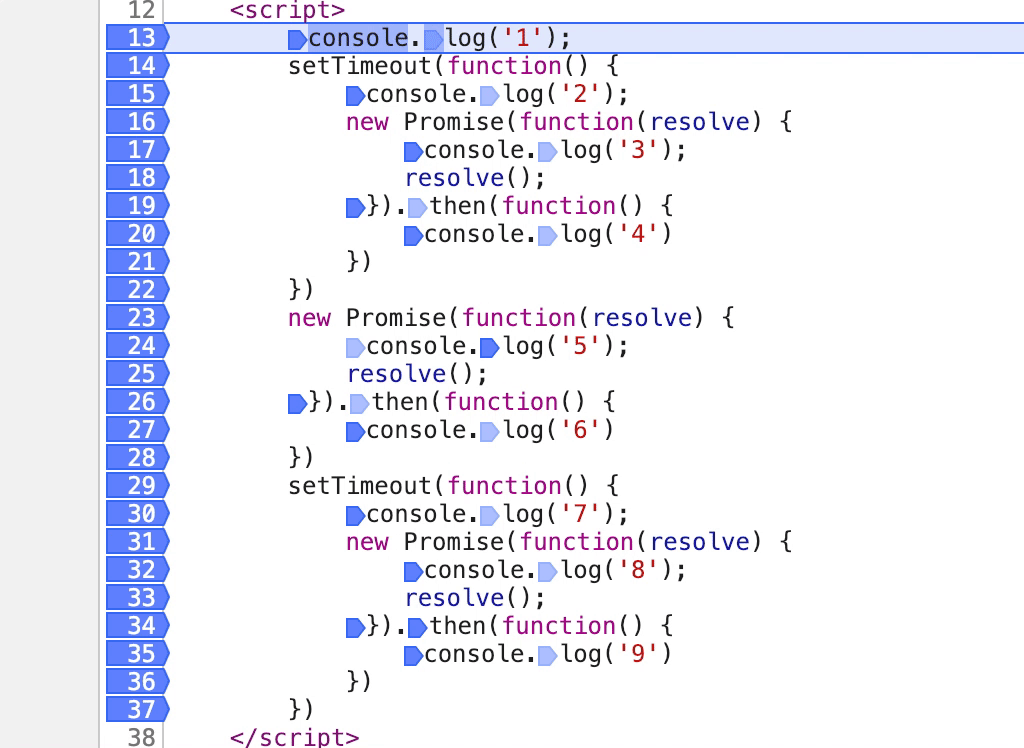
Task: Clear gutter breakpoint on line 28
Action: (138, 457)
